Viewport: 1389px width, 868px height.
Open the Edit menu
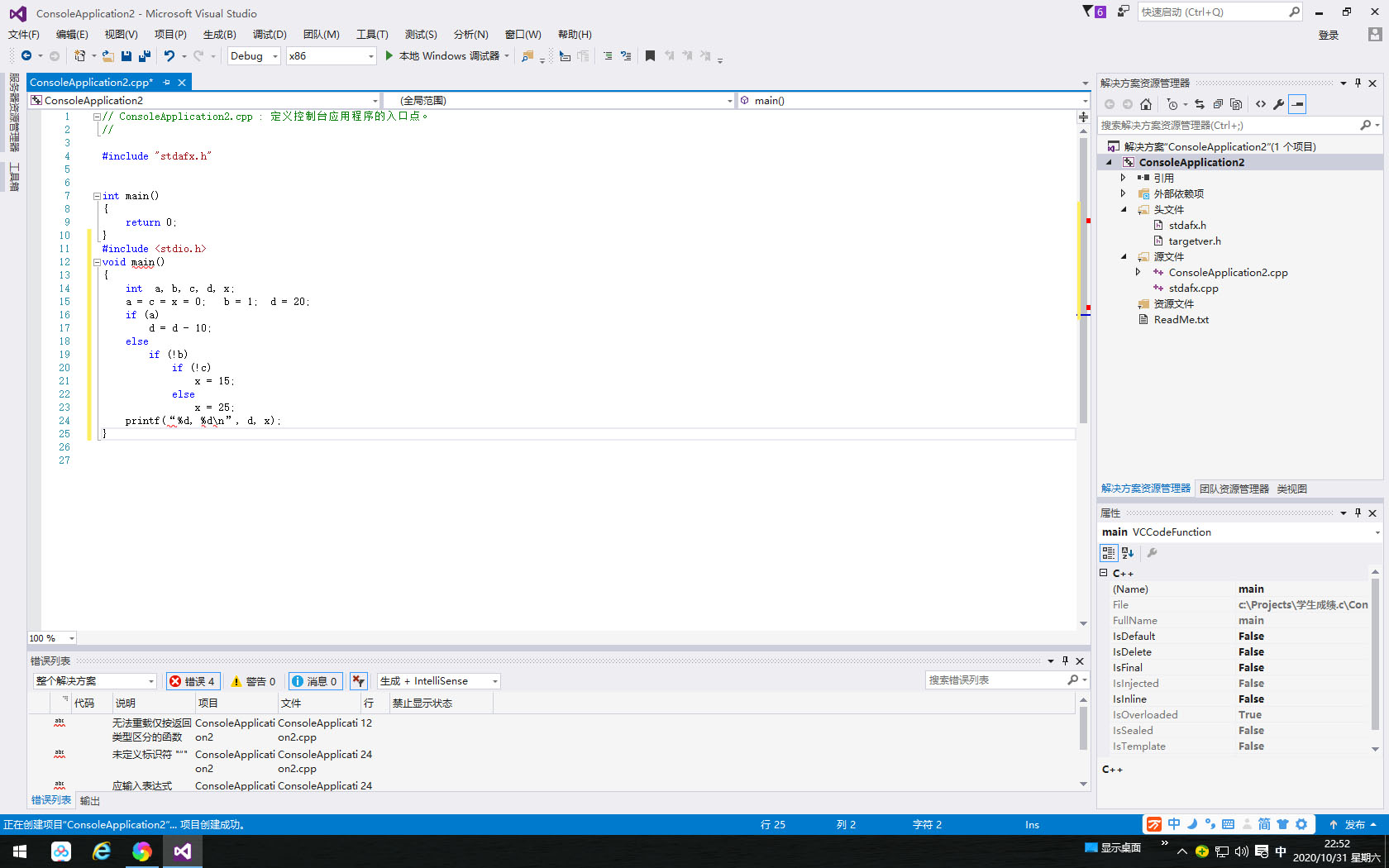(72, 34)
